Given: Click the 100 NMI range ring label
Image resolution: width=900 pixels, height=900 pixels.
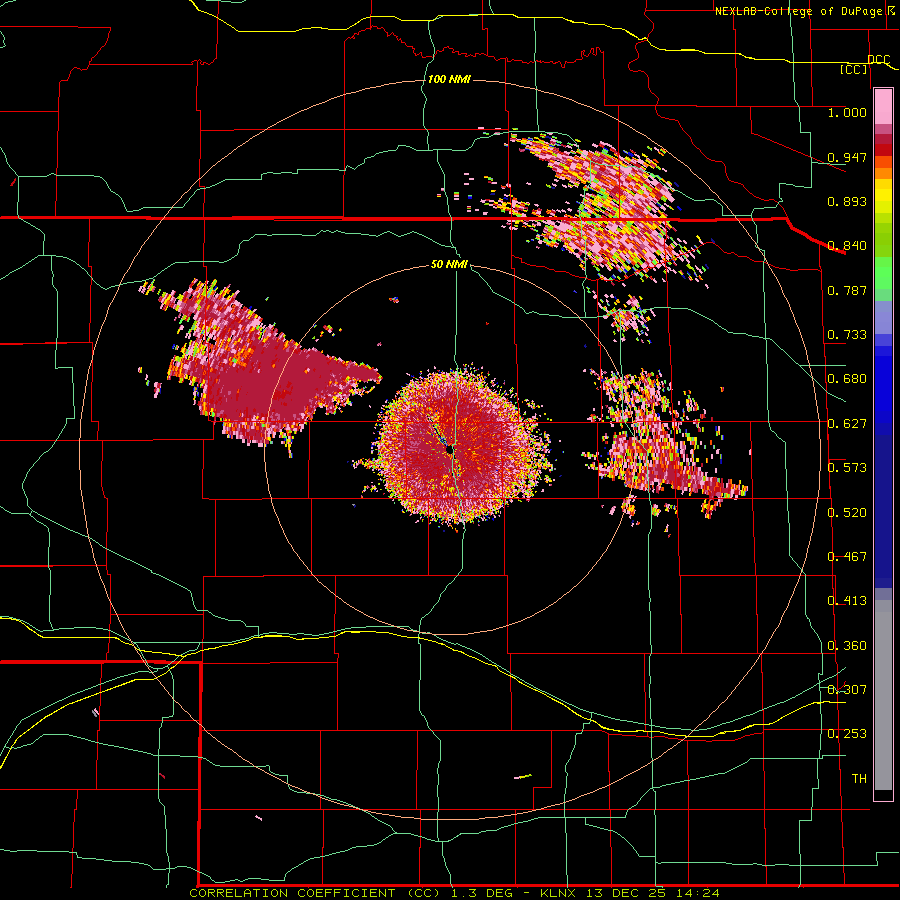Looking at the screenshot, I should [449, 79].
